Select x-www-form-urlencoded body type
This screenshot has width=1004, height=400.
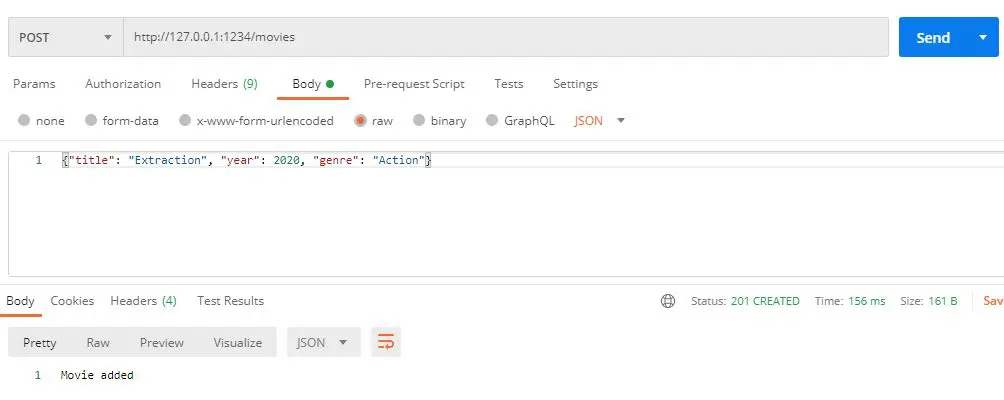(185, 121)
